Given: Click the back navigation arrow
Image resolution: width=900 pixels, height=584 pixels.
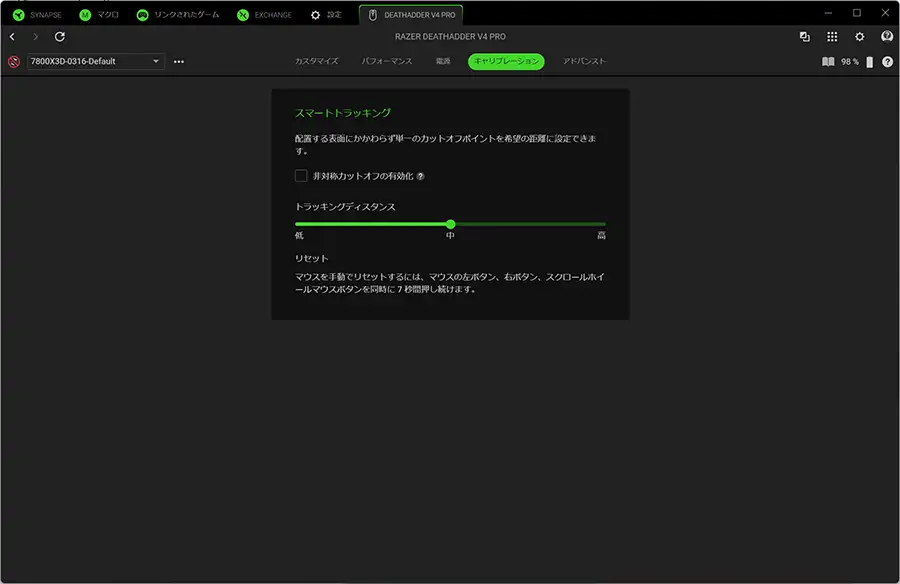Looking at the screenshot, I should 12,37.
